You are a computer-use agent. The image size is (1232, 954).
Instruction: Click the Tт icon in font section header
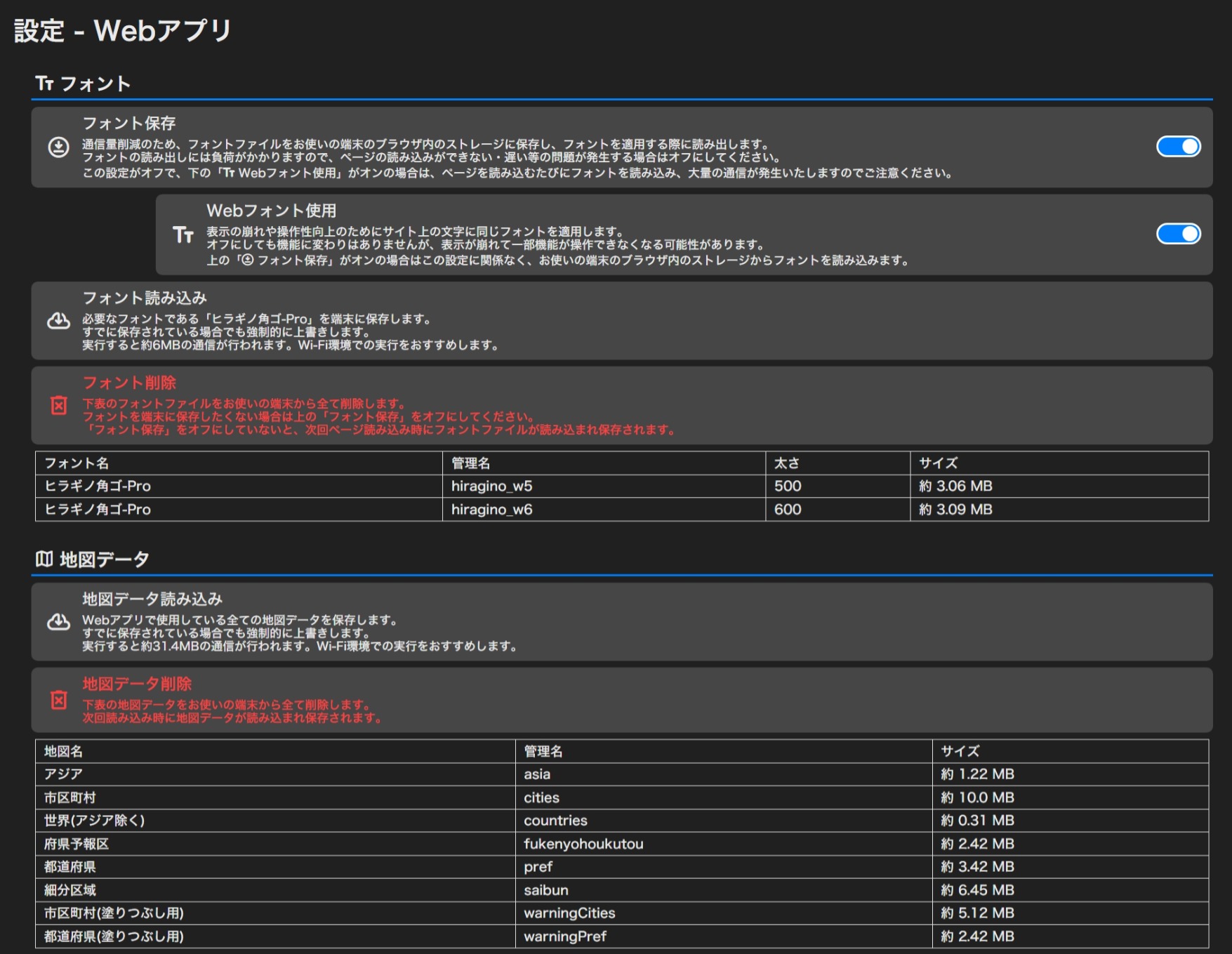pos(44,84)
